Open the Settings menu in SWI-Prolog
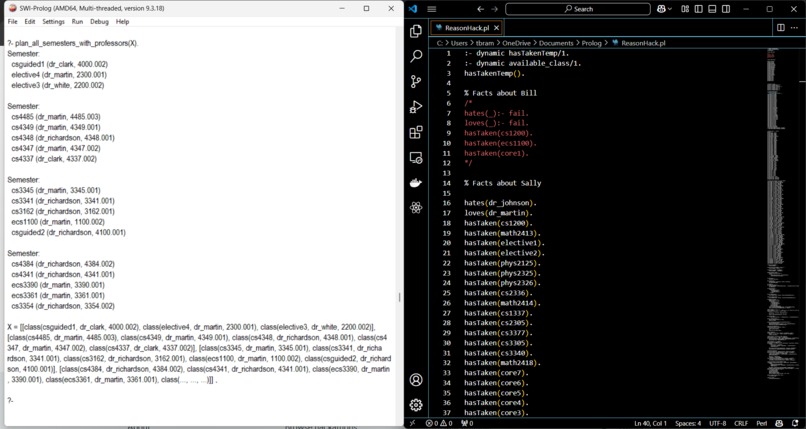 [53, 22]
